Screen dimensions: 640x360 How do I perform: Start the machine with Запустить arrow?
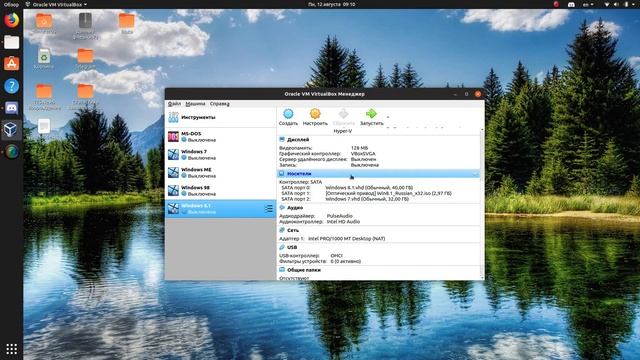pyautogui.click(x=371, y=114)
